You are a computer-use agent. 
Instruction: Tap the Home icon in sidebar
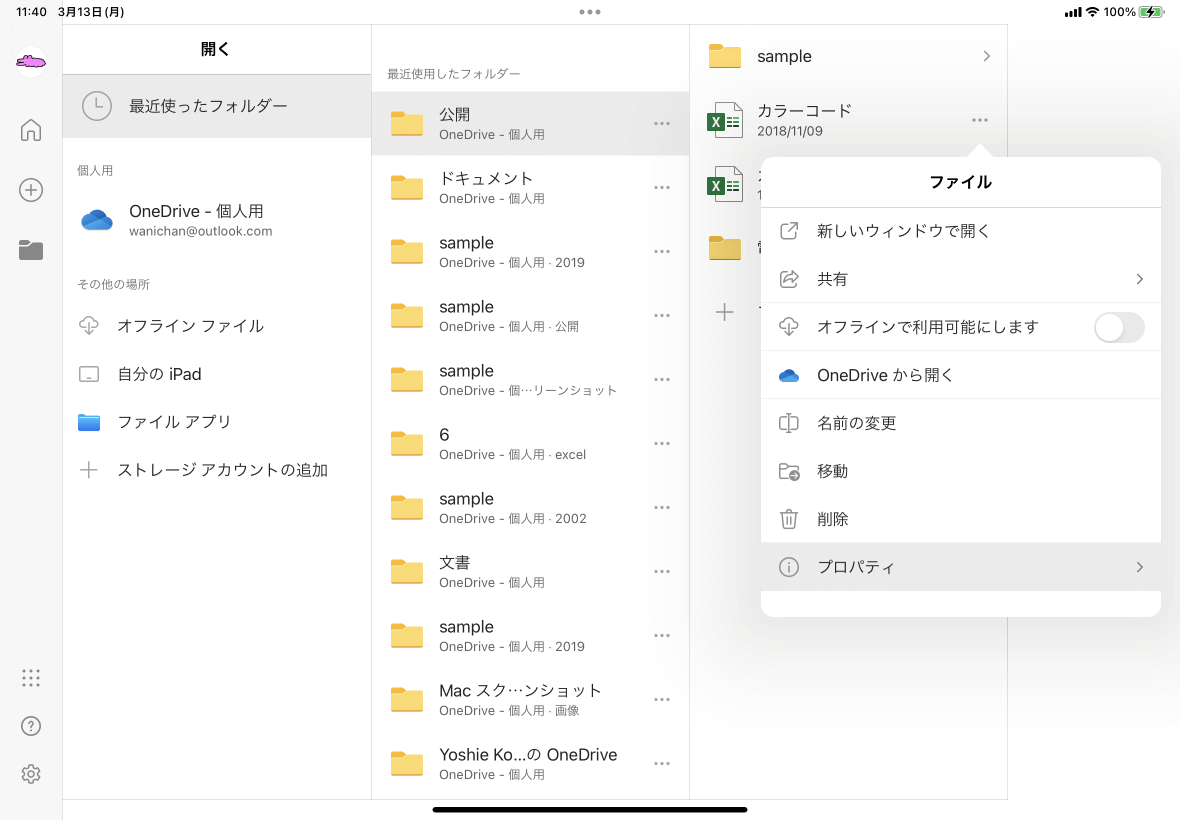[x=31, y=130]
